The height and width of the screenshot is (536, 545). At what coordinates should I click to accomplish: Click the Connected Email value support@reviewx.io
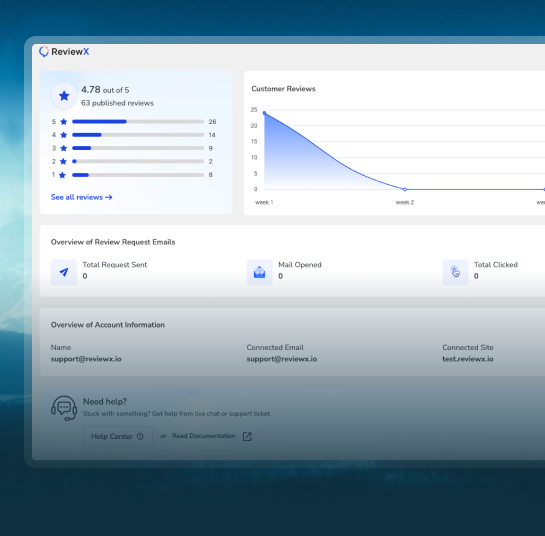[282, 359]
